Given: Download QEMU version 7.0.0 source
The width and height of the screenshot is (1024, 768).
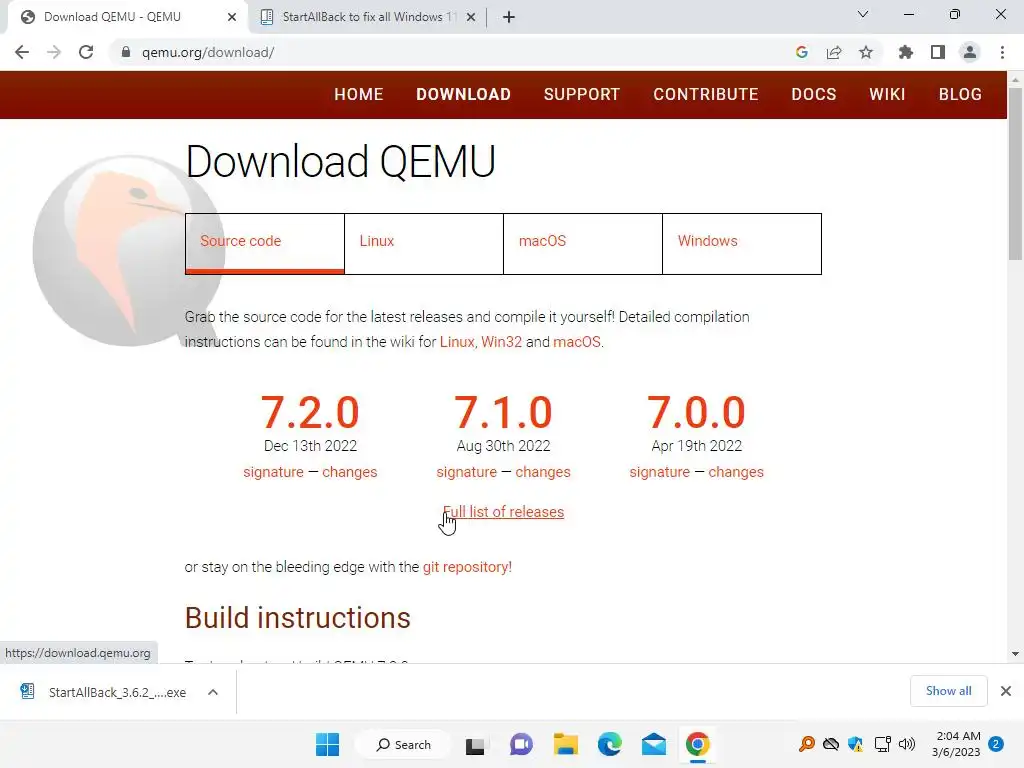Looking at the screenshot, I should 696,413.
